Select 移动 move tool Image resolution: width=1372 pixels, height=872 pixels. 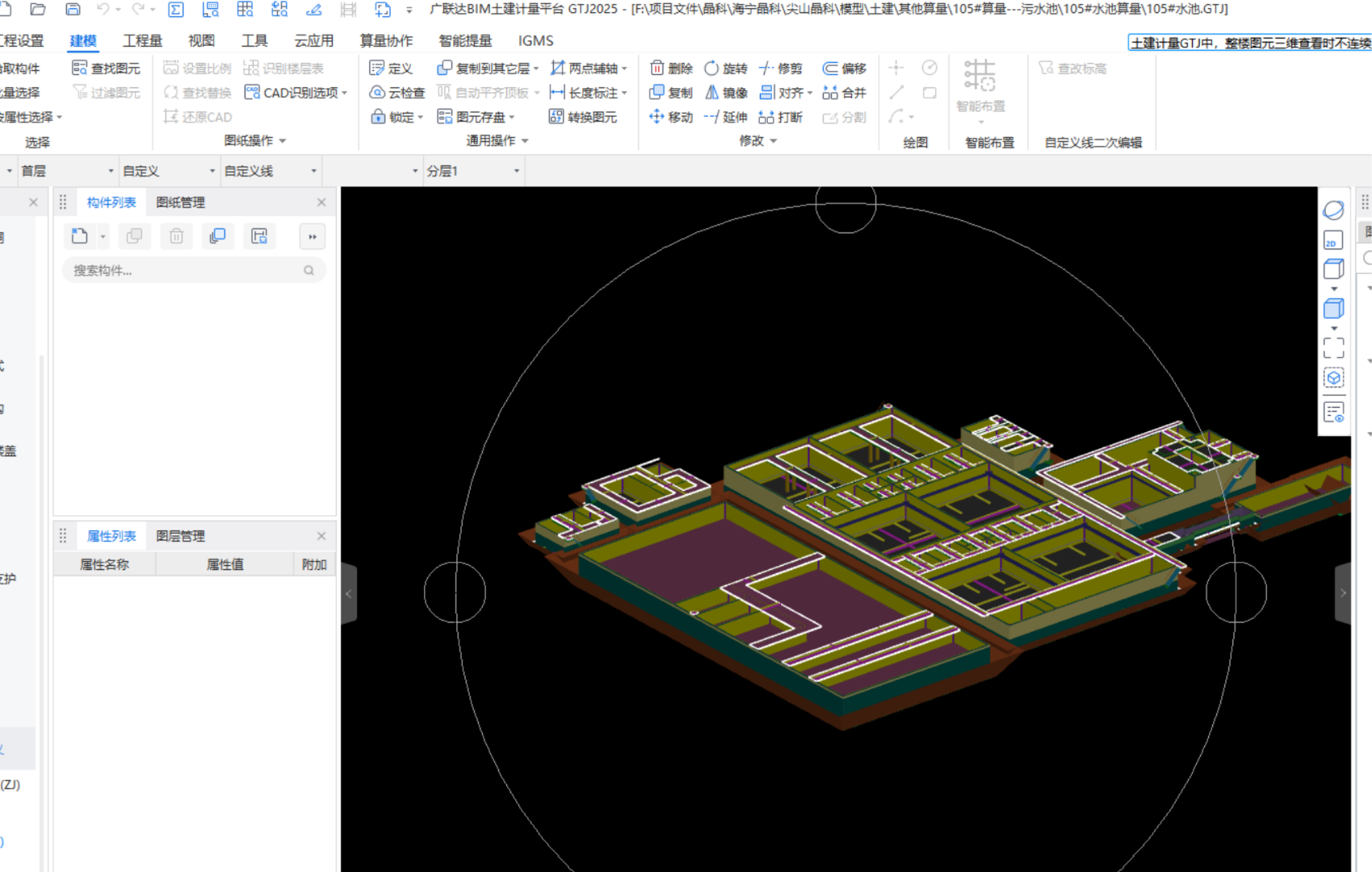point(672,117)
